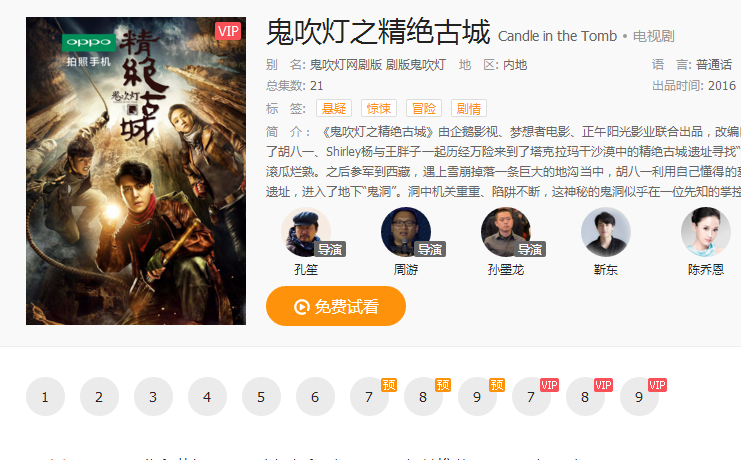Open director 孔笙's avatar
This screenshot has height=460, width=741.
tap(306, 232)
